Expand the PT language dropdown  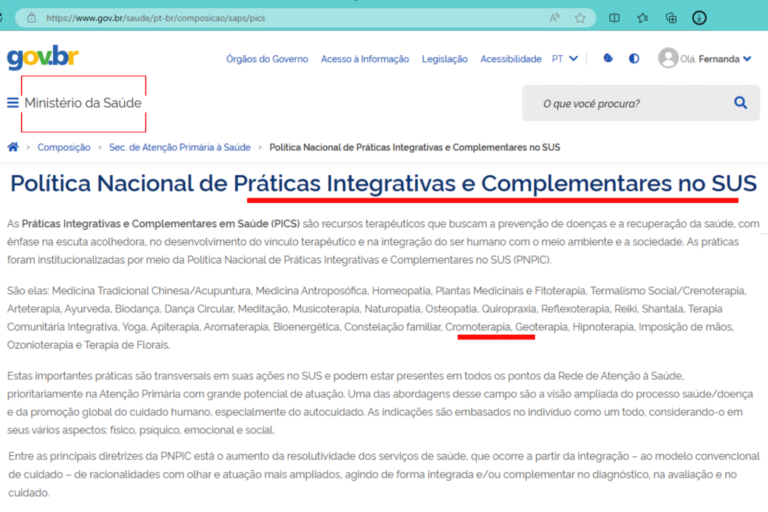(x=565, y=59)
